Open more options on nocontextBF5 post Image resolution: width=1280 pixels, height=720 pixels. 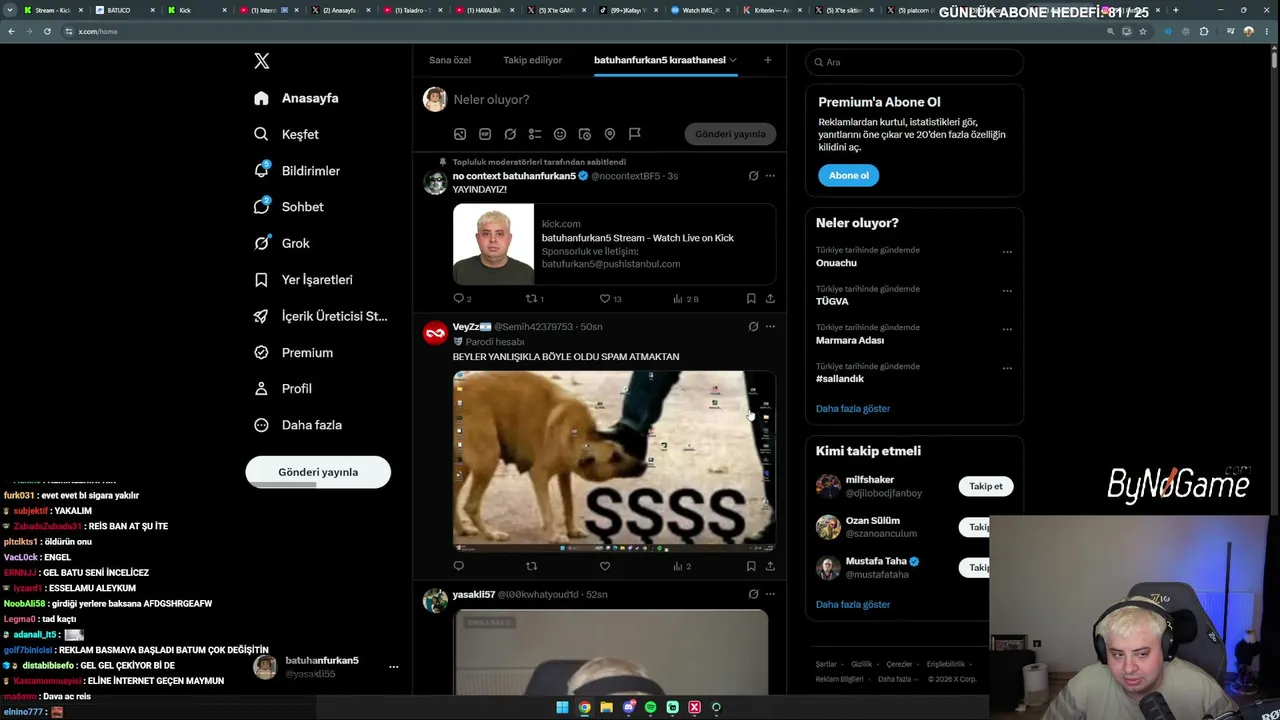tap(770, 176)
